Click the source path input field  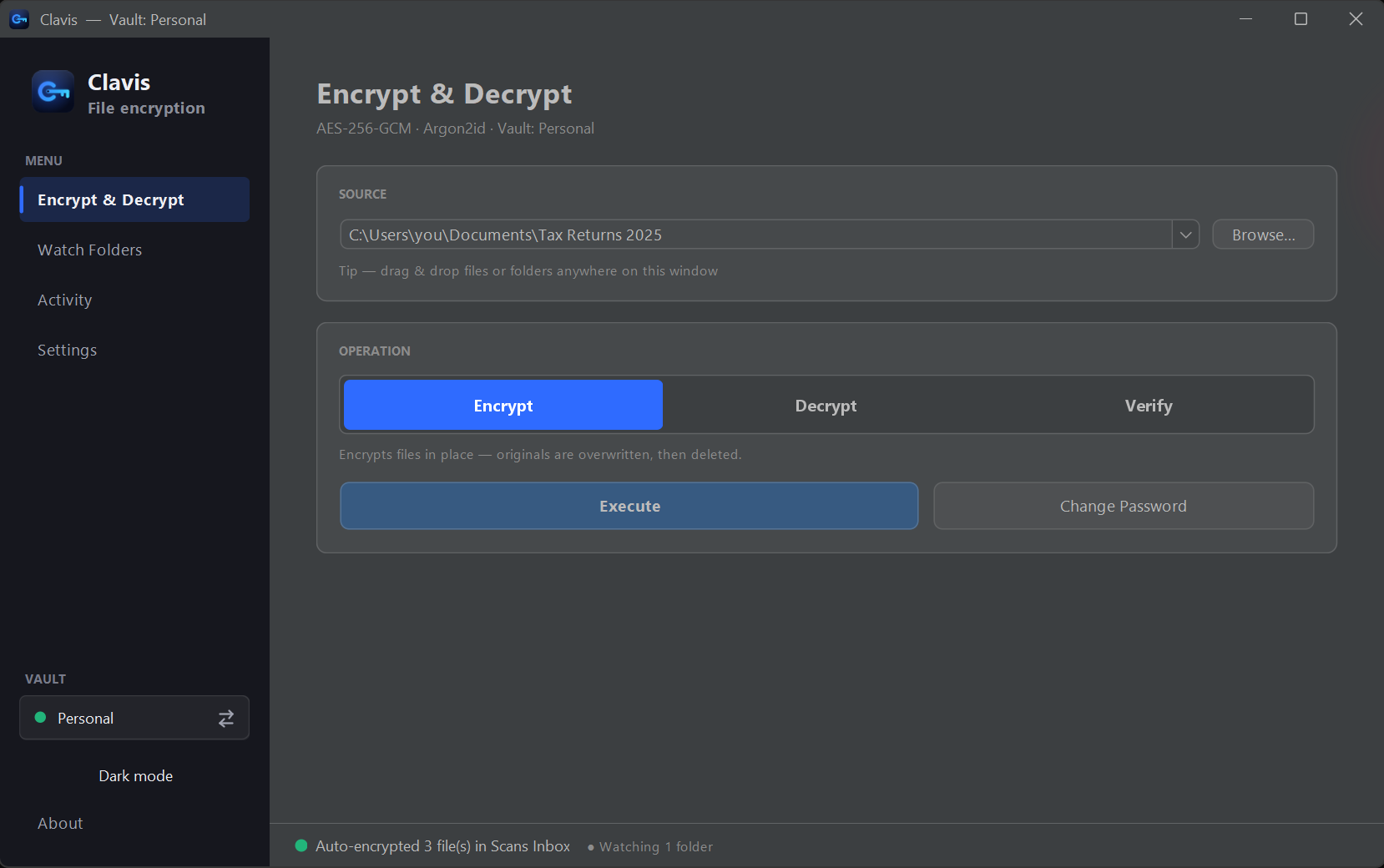[x=756, y=235]
